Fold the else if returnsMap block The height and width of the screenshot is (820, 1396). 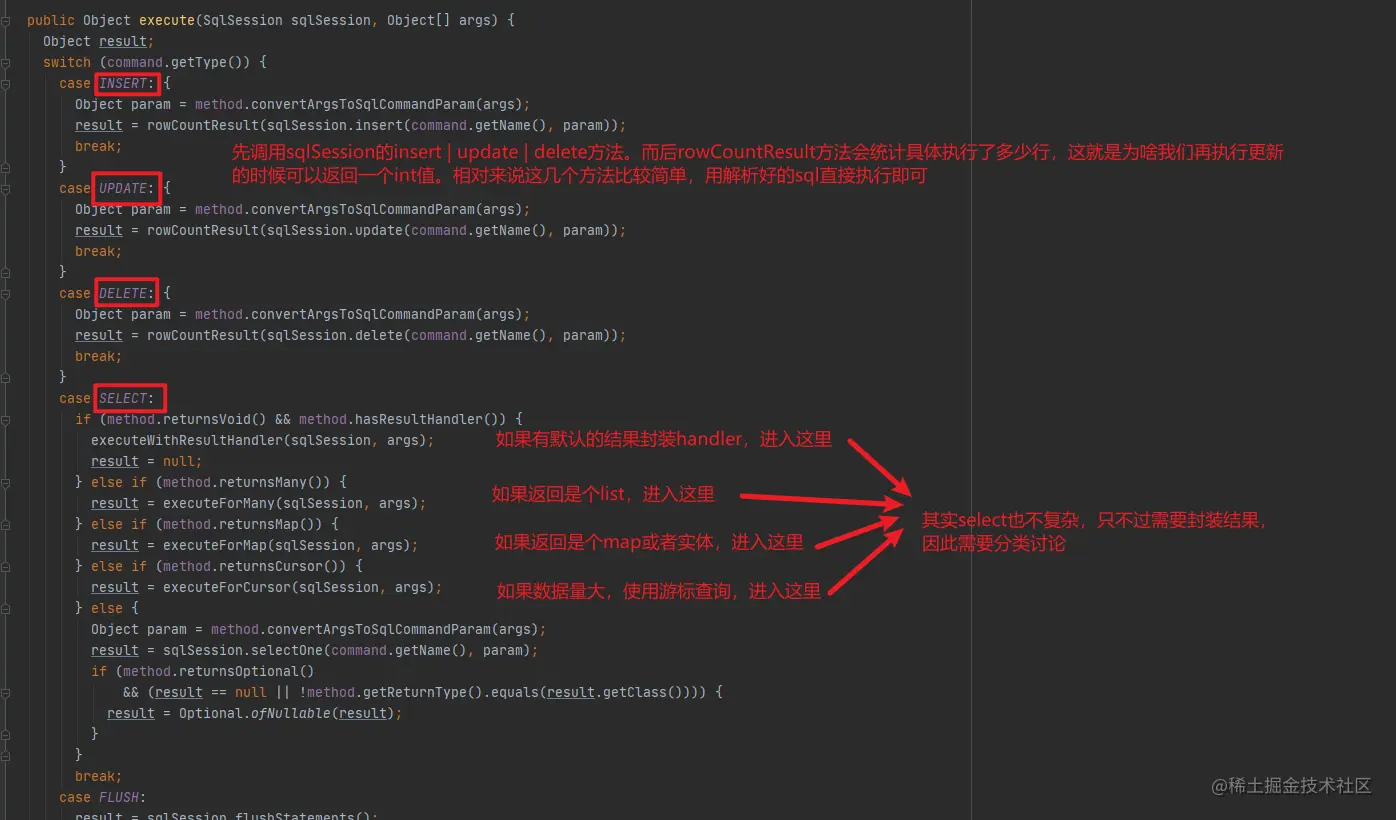[x=5, y=524]
